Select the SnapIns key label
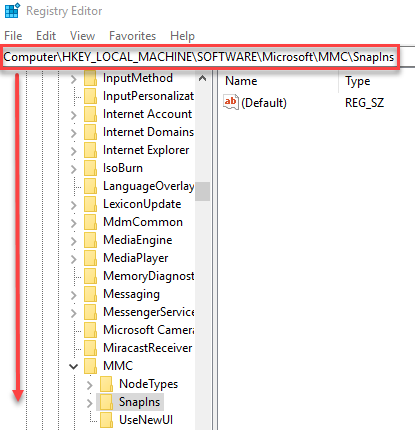Screen dimensions: 415x430 (139, 402)
